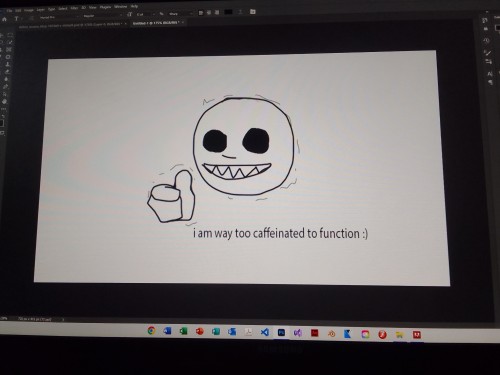This screenshot has width=500, height=375.
Task: Switch to the Untitled-1 document tab
Action: pyautogui.click(x=156, y=23)
